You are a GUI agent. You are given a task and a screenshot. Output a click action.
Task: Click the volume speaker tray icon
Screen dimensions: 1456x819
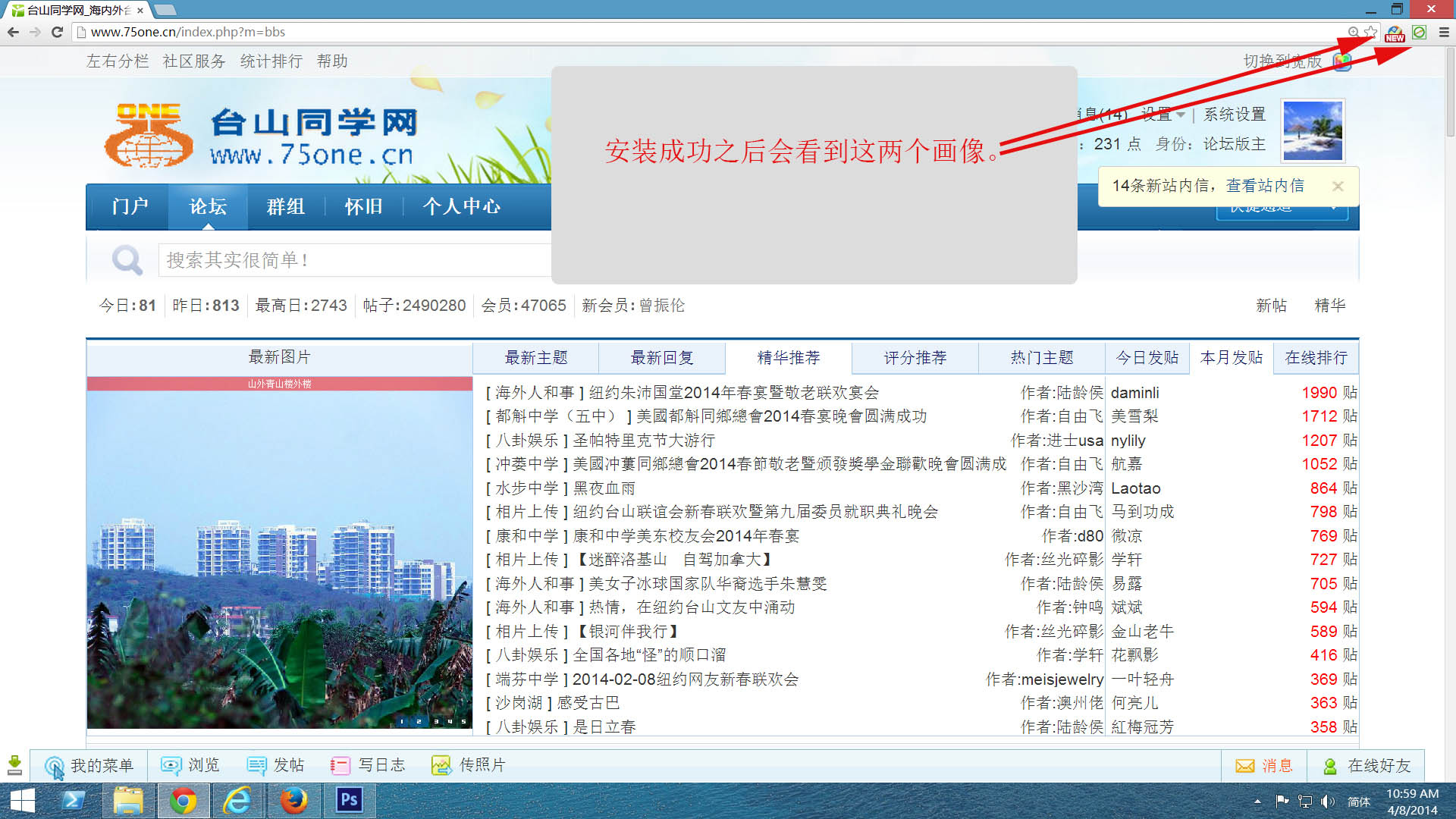tap(1327, 802)
